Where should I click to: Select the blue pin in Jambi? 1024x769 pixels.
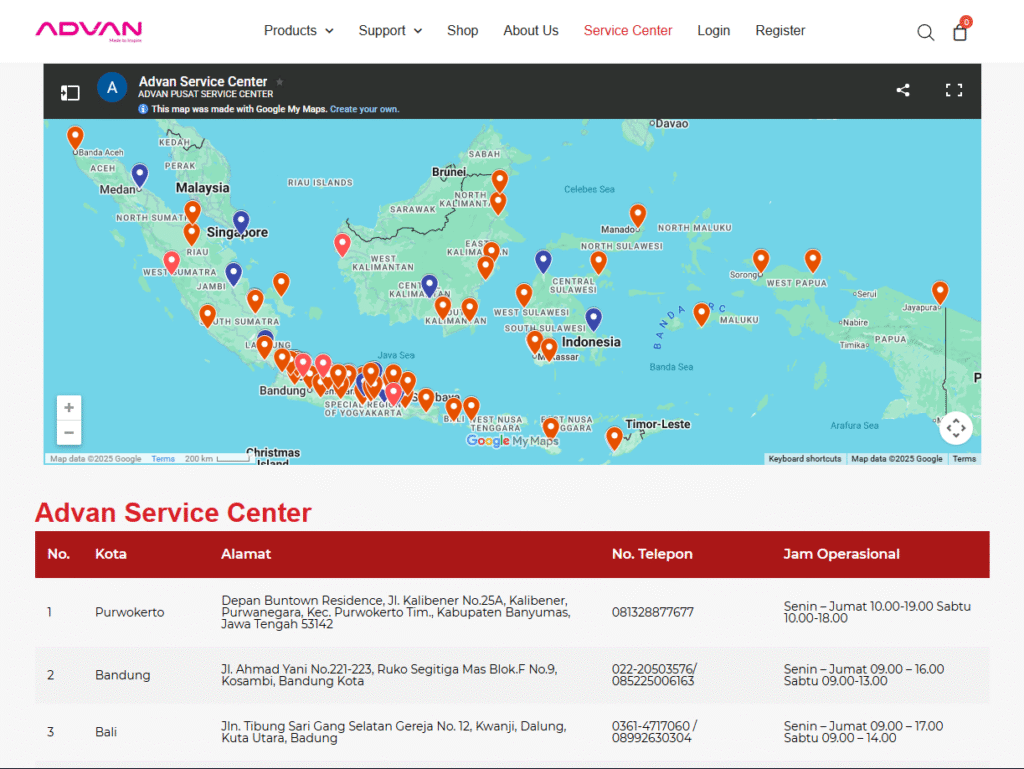[234, 274]
